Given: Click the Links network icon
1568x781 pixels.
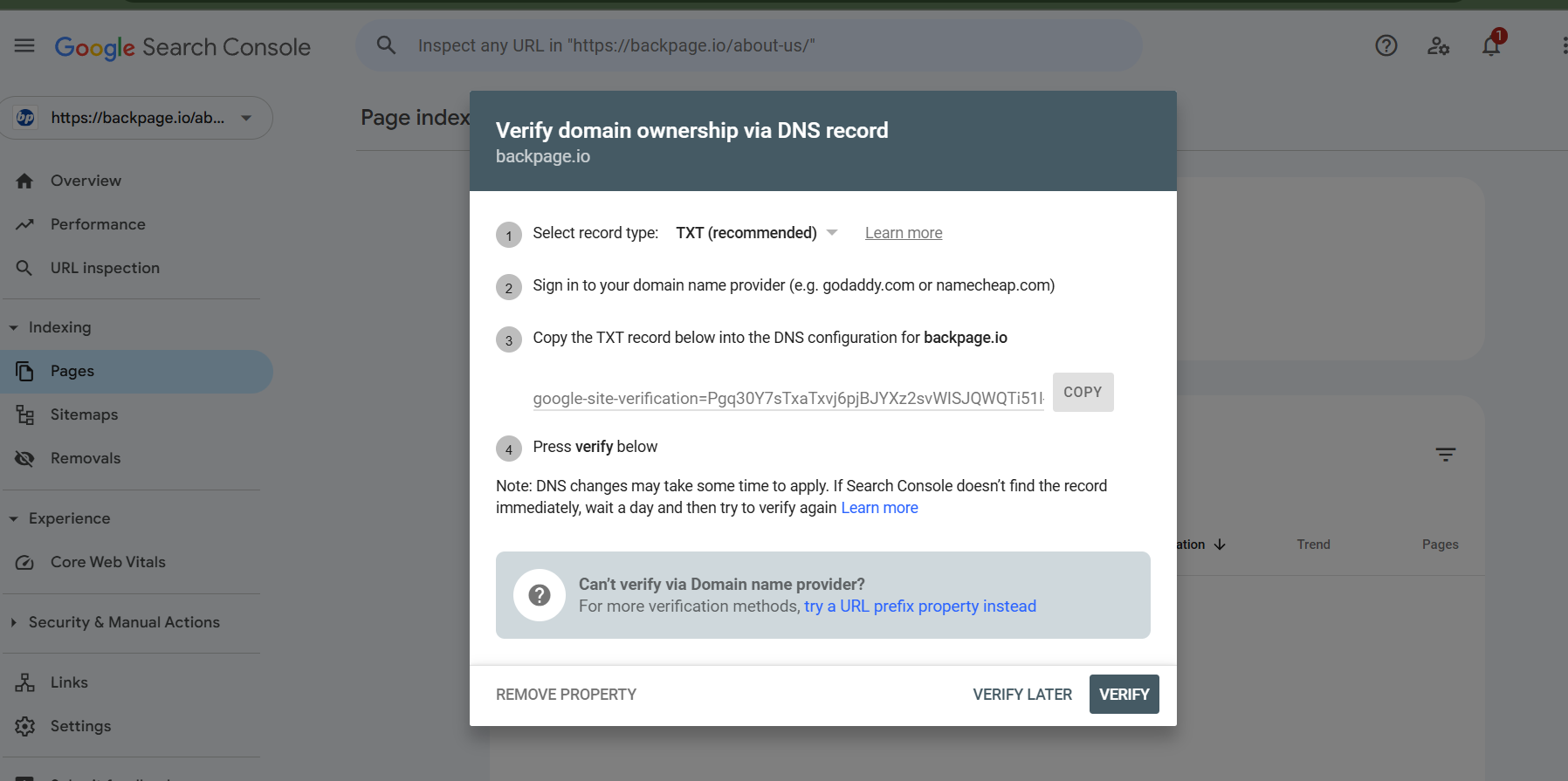Looking at the screenshot, I should tap(24, 682).
